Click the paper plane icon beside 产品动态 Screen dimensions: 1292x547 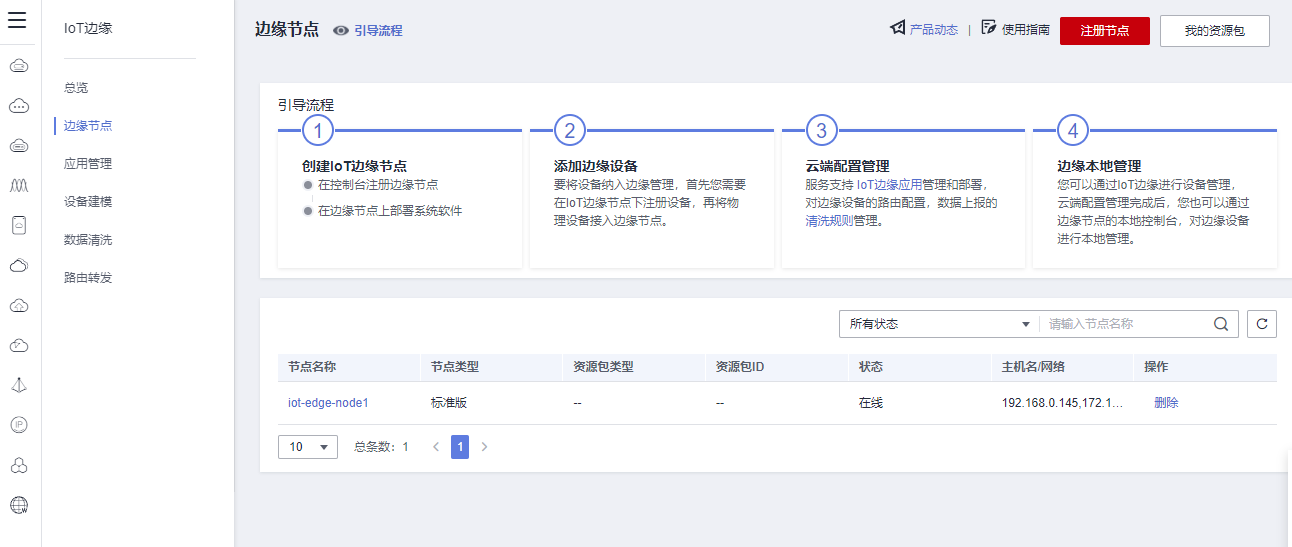click(897, 28)
